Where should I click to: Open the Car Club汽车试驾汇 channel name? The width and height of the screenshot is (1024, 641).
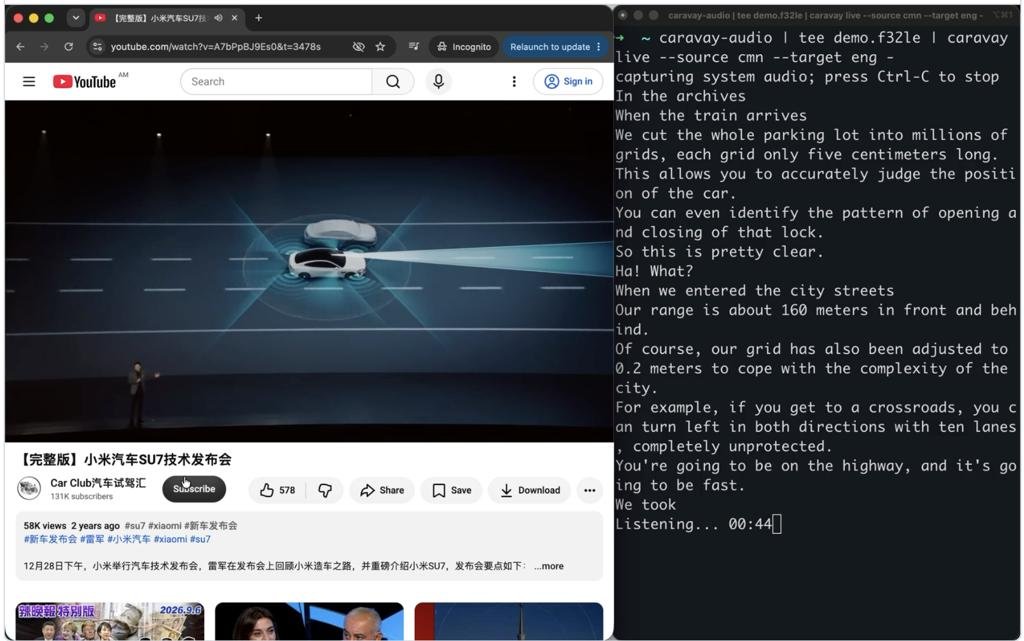point(98,483)
